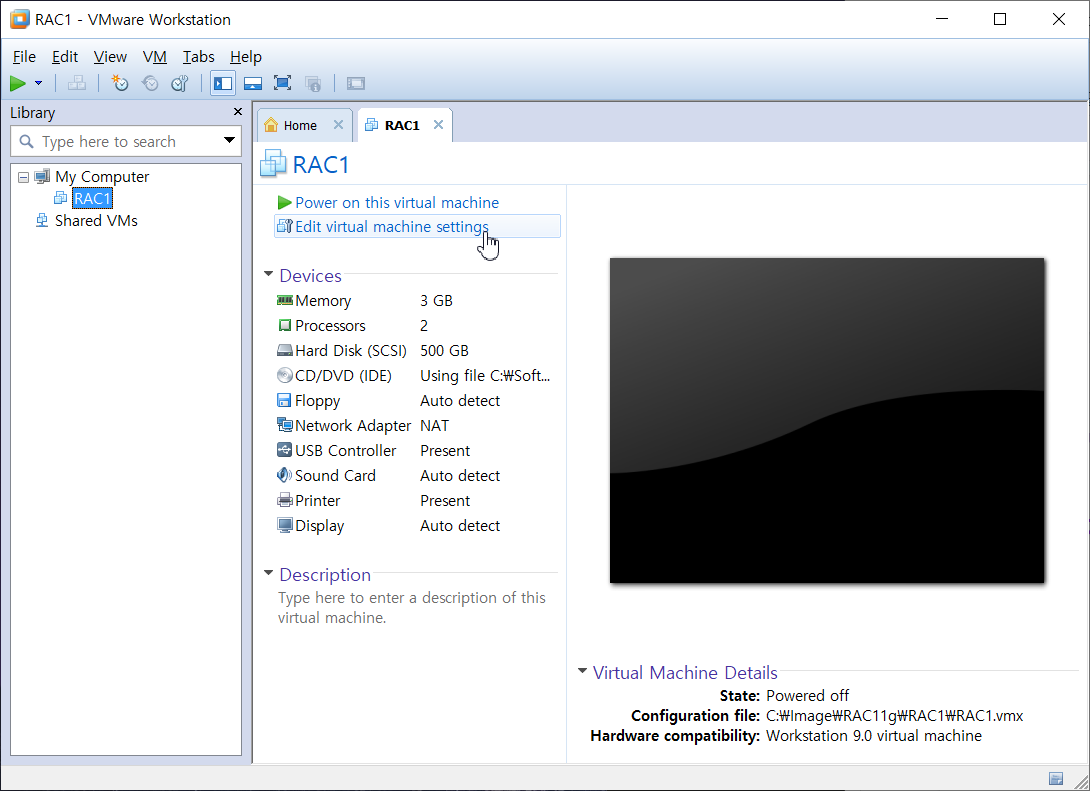Take a snapshot using the toolbar icon

(x=120, y=84)
